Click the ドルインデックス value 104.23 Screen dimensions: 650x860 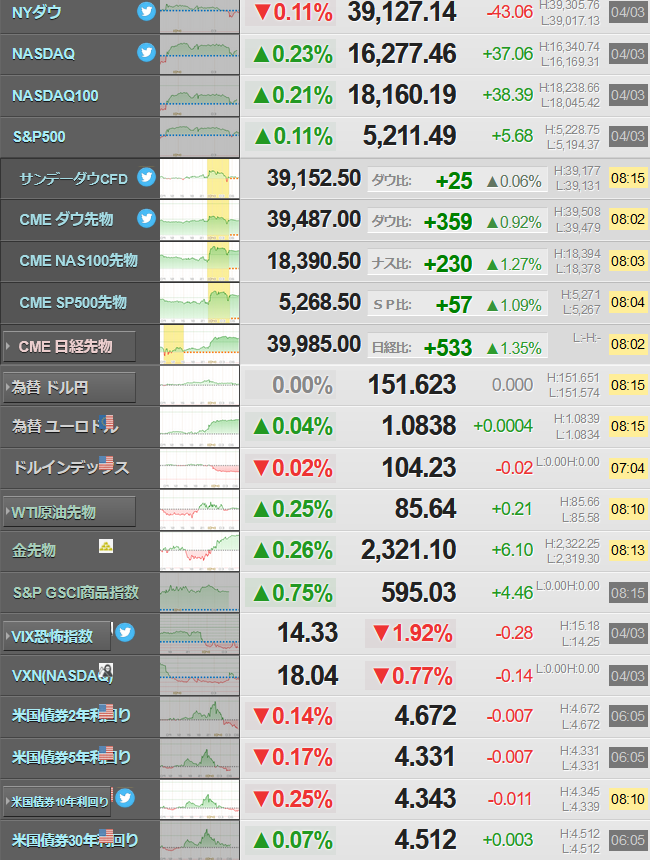pos(419,468)
